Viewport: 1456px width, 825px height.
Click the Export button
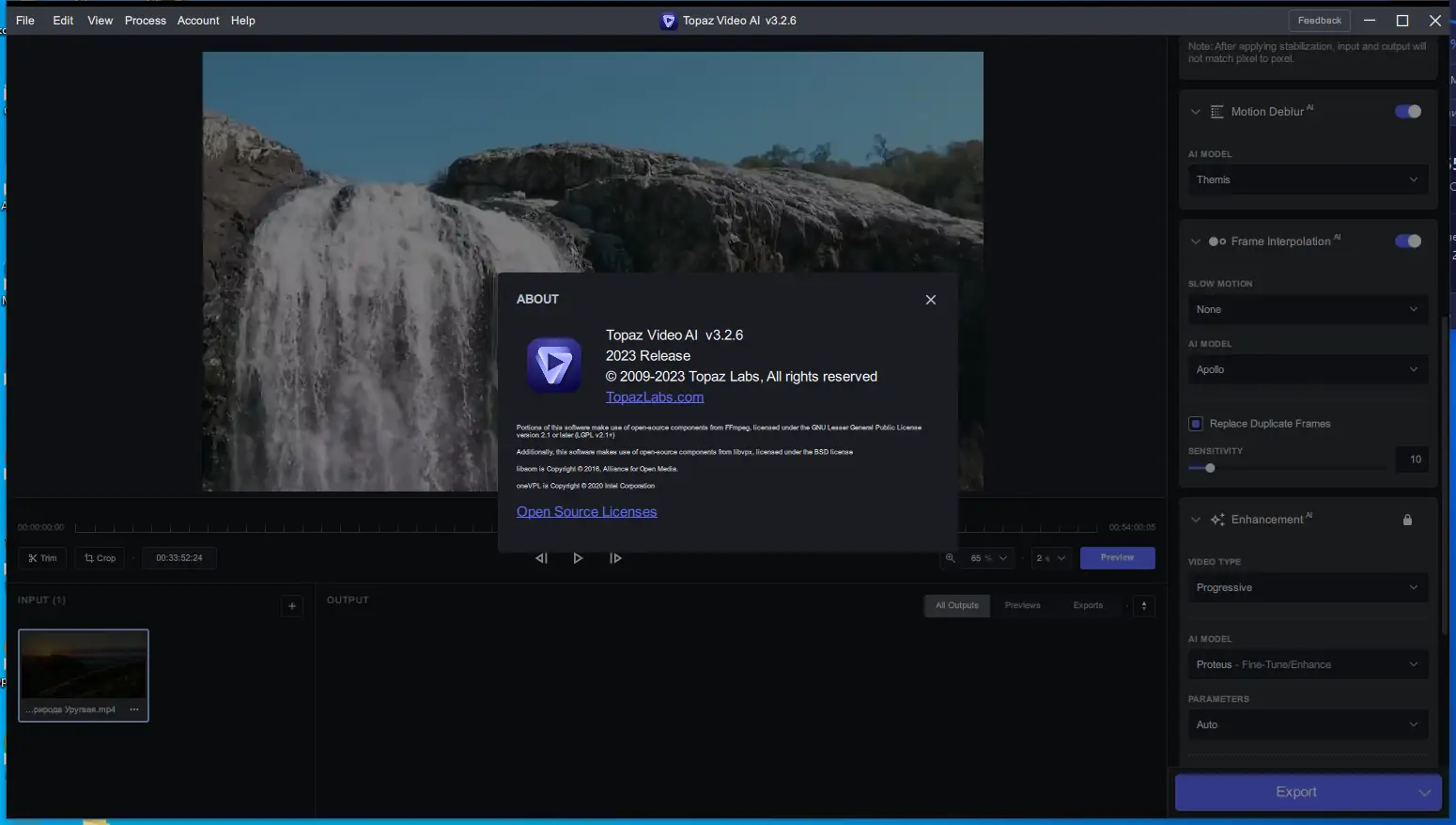click(1295, 792)
